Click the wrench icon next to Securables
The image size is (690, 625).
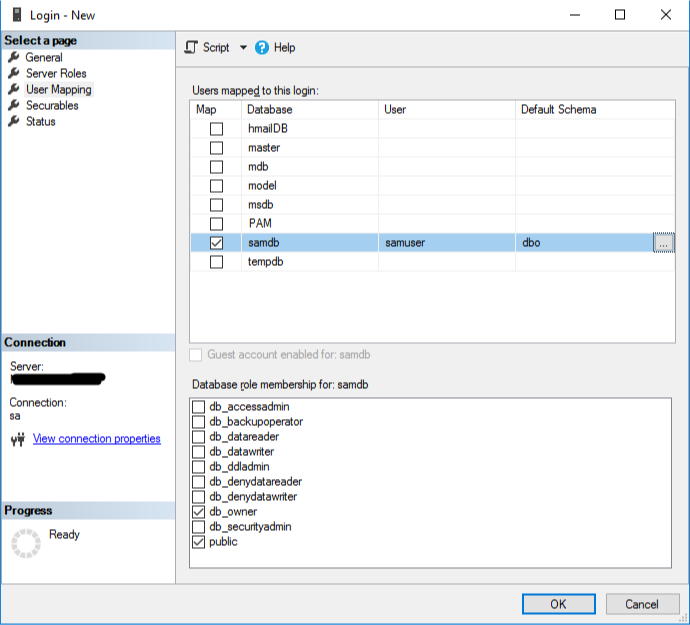point(14,105)
